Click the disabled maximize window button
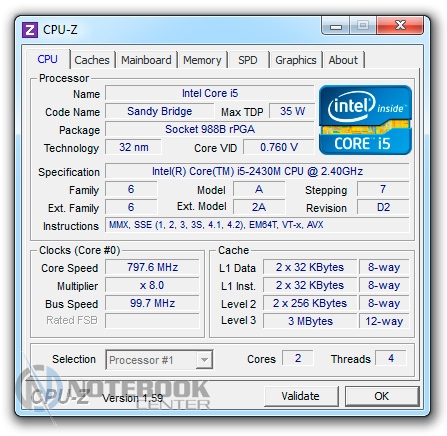 pos(363,25)
